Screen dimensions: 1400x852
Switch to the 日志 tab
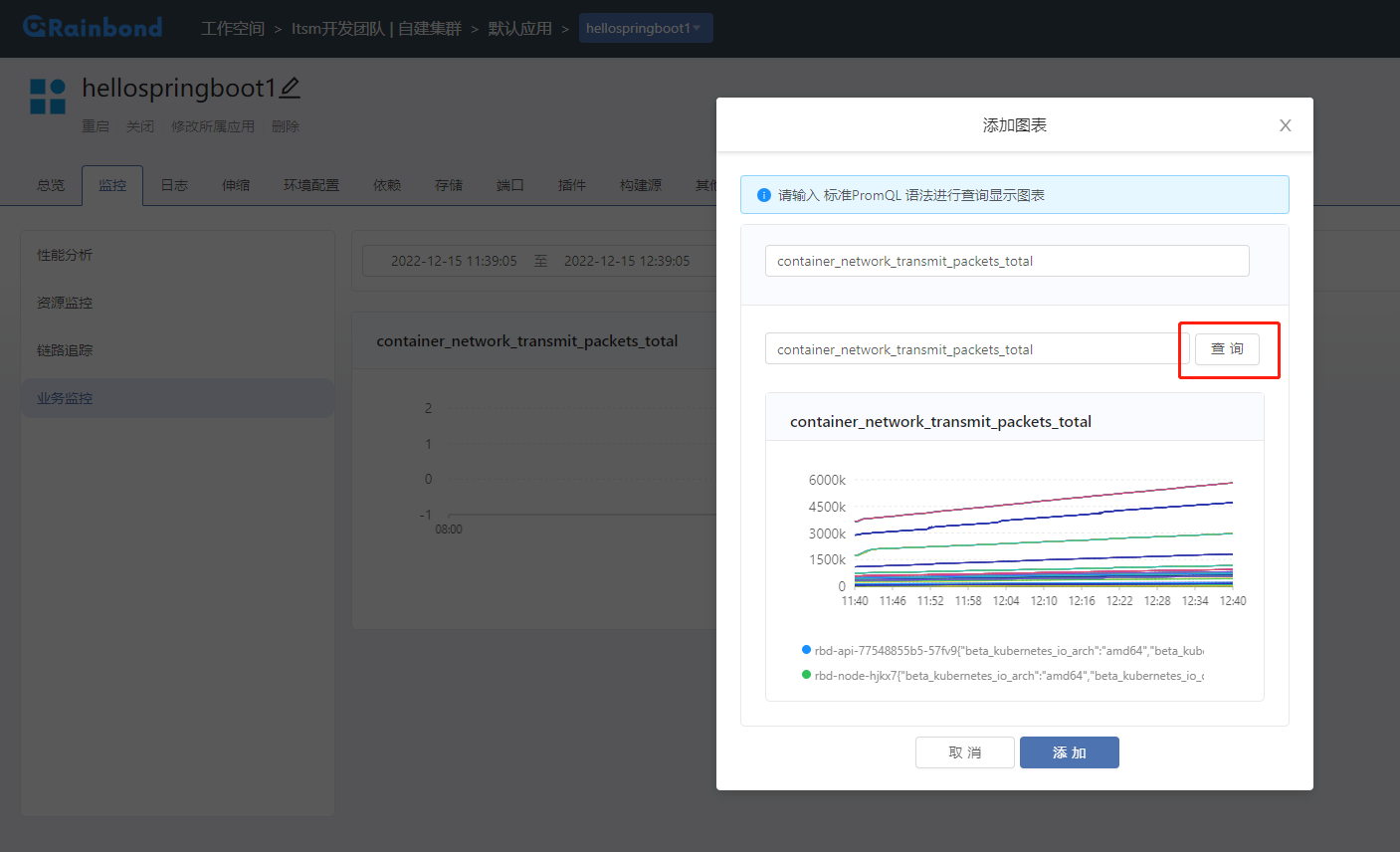(x=173, y=184)
